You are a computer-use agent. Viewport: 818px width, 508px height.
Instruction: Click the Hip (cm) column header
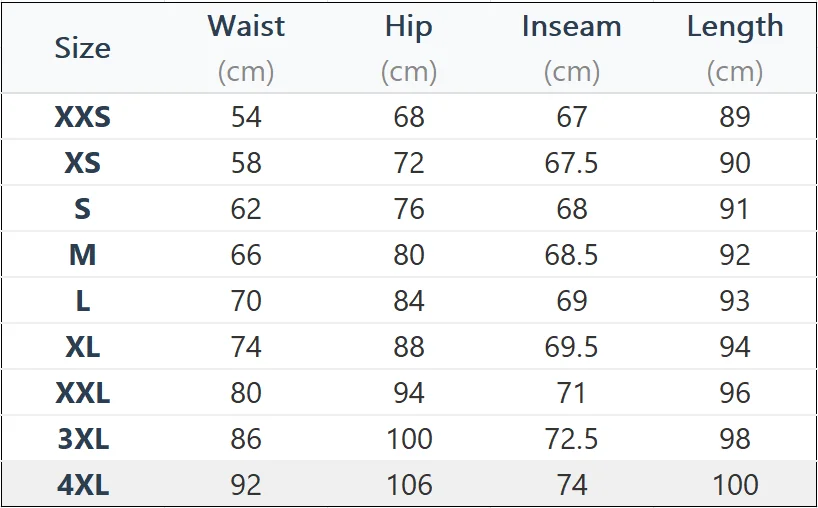(408, 48)
